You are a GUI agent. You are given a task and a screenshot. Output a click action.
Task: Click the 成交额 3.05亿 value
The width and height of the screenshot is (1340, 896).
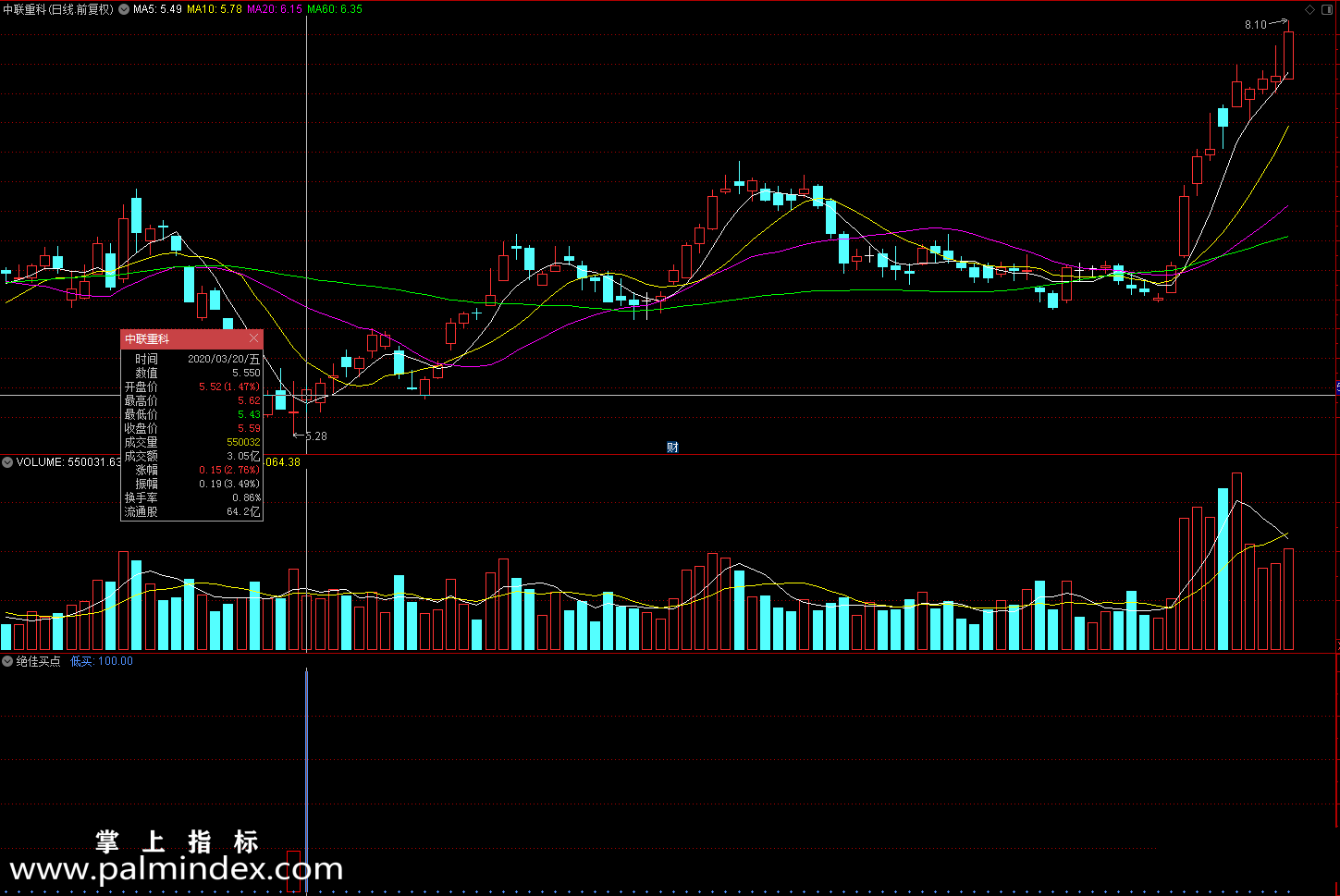click(x=243, y=456)
